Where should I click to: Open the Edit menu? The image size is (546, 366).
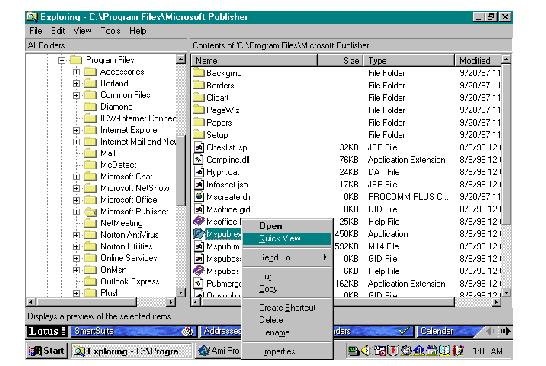pos(58,31)
